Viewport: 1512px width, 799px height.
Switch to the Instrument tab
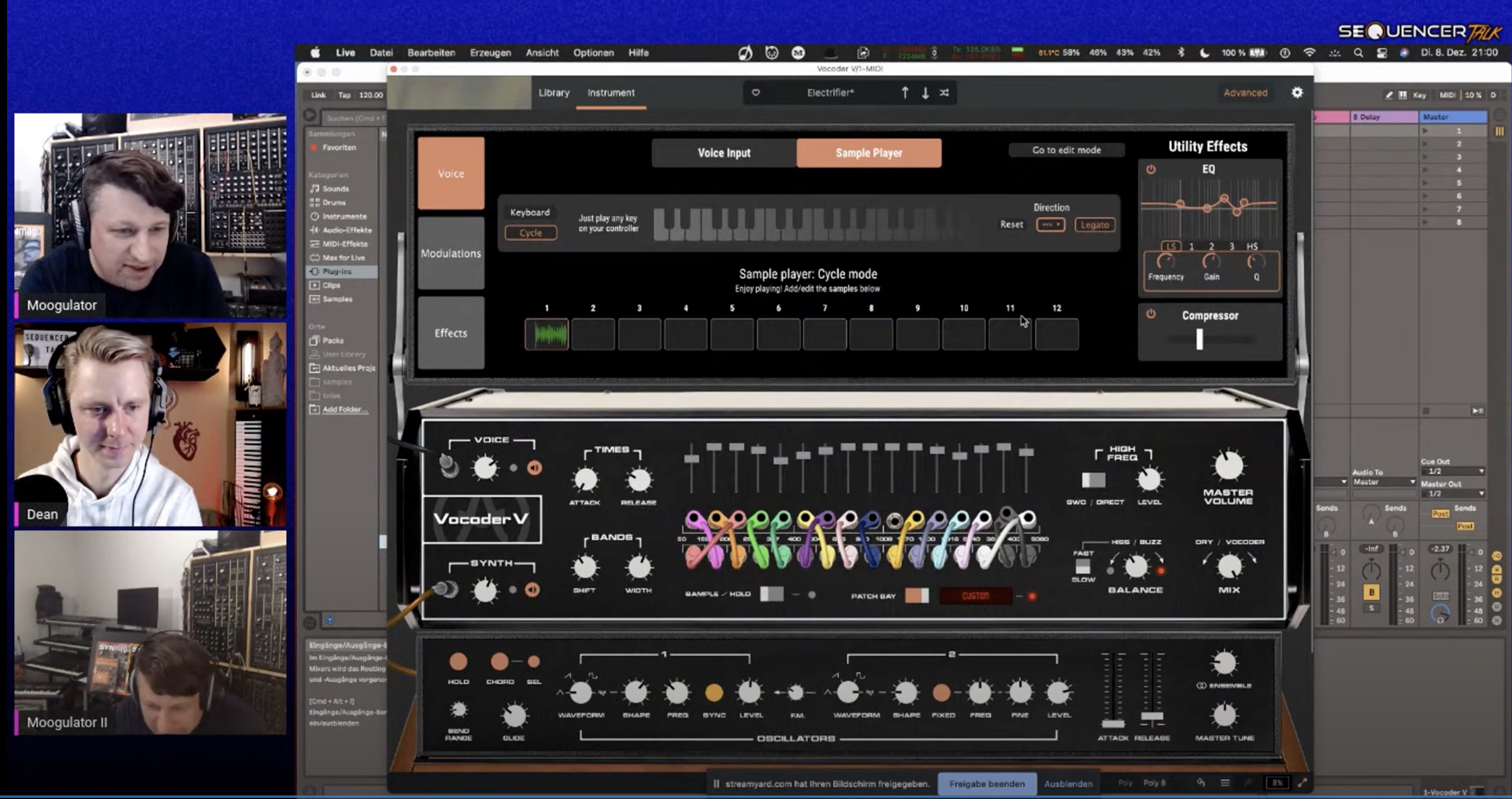tap(611, 92)
